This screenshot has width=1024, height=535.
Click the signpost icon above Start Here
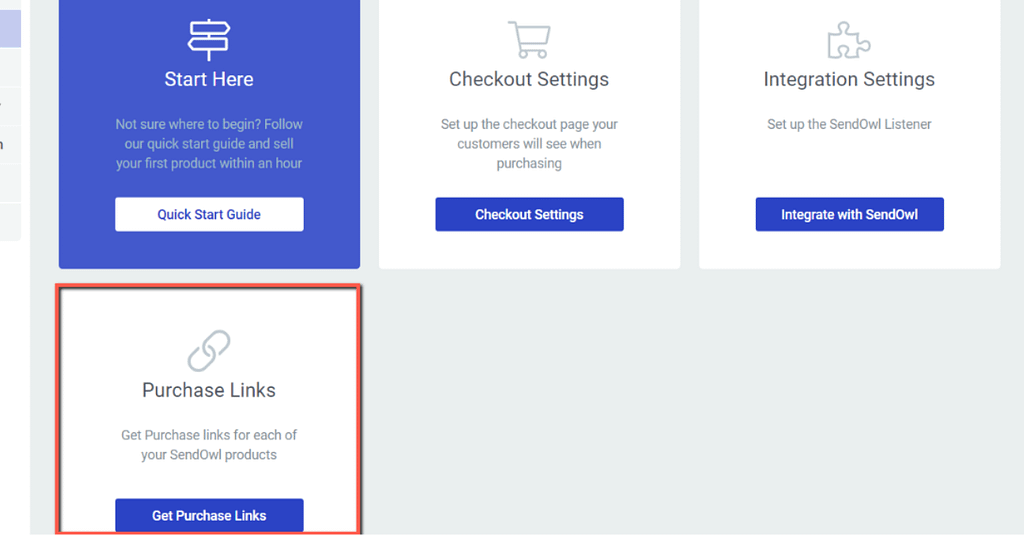tap(209, 40)
